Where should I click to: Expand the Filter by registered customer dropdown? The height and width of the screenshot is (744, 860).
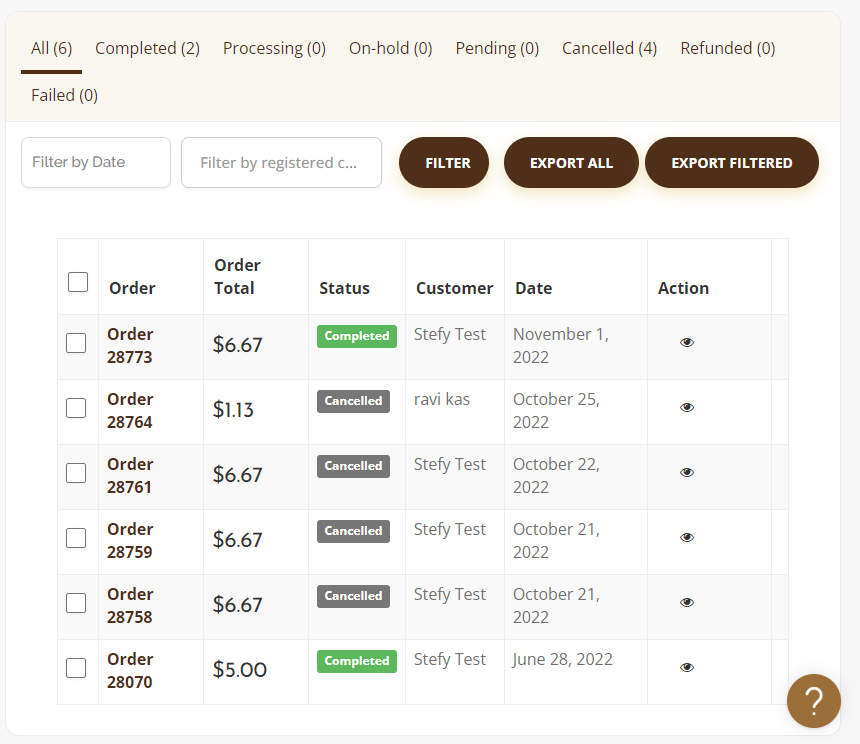click(x=281, y=162)
